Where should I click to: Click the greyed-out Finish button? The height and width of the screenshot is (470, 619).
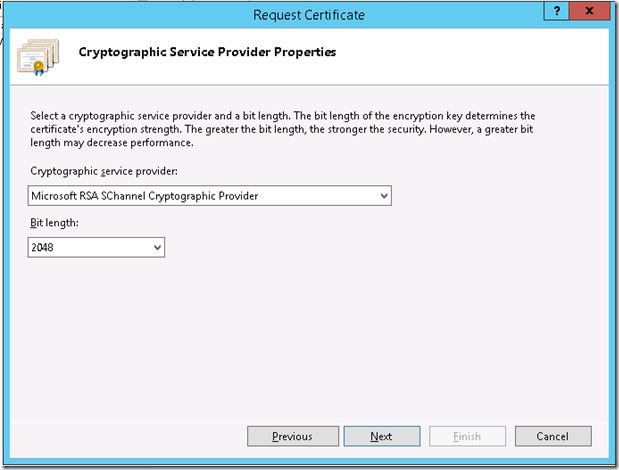pyautogui.click(x=467, y=436)
